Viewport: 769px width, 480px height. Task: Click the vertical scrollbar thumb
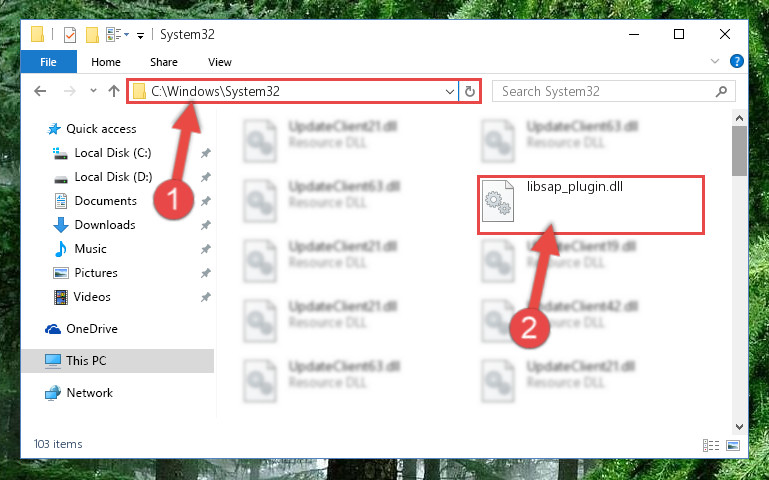point(739,151)
